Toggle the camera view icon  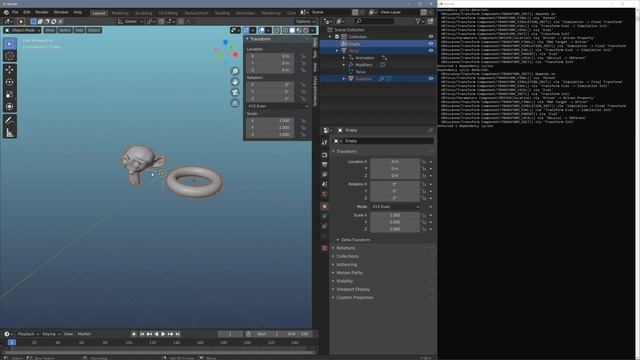click(235, 93)
